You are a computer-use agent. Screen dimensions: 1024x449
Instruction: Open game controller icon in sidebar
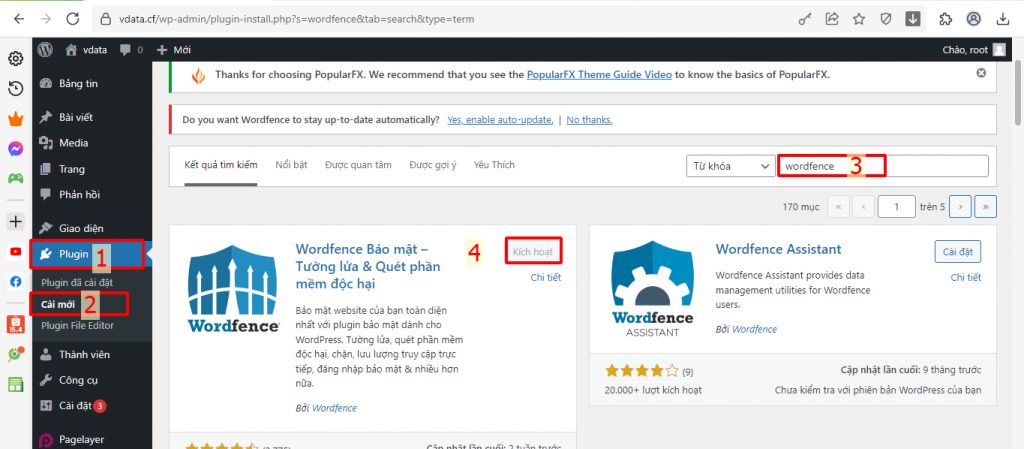click(x=16, y=178)
